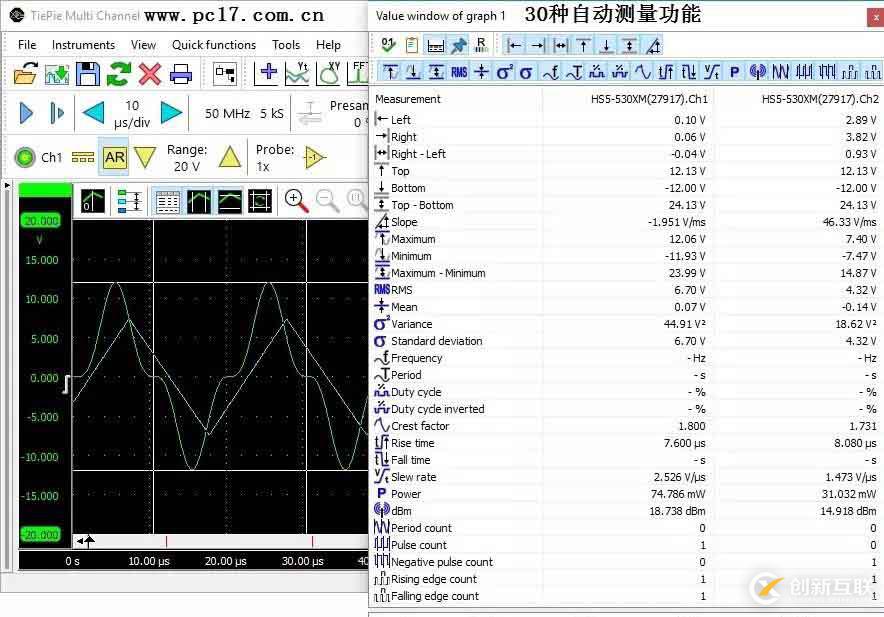Toggle Left cursor value toolbar icon
Screen dimensions: 884x617
click(x=514, y=45)
